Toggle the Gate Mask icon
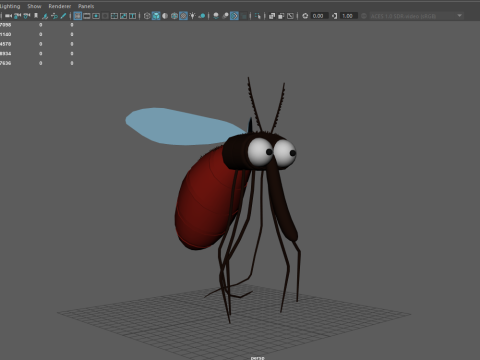The width and height of the screenshot is (480, 360). point(105,16)
